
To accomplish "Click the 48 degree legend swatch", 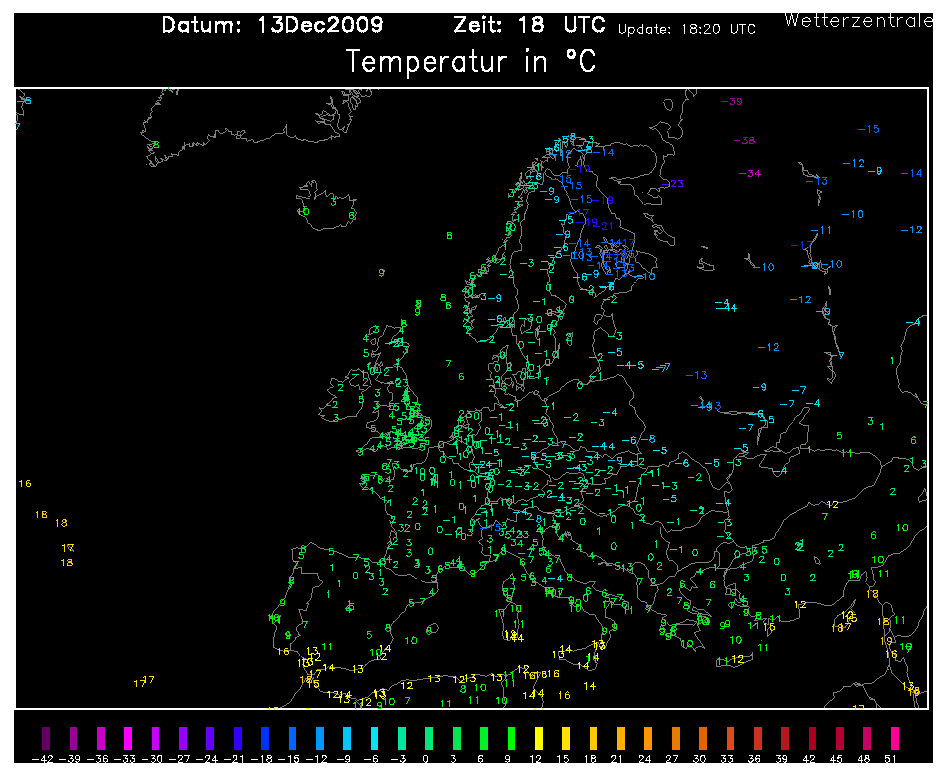I will (867, 738).
